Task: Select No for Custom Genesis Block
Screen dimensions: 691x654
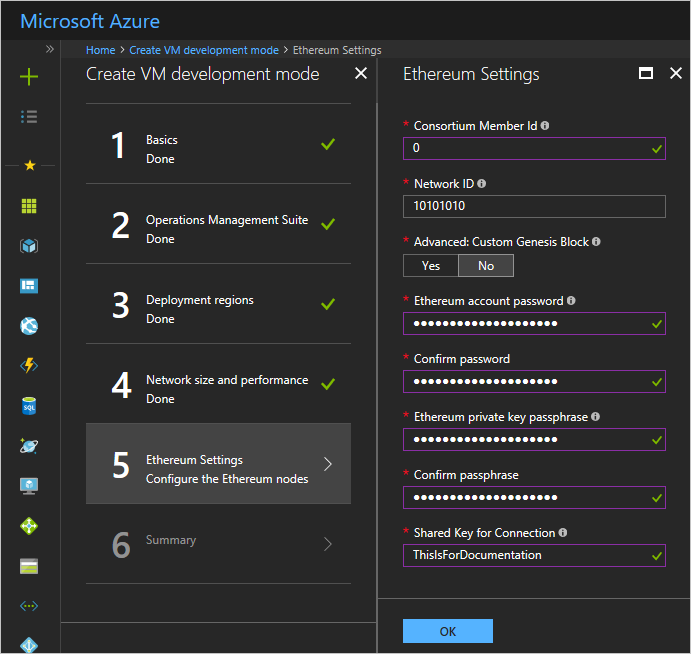Action: 486,265
